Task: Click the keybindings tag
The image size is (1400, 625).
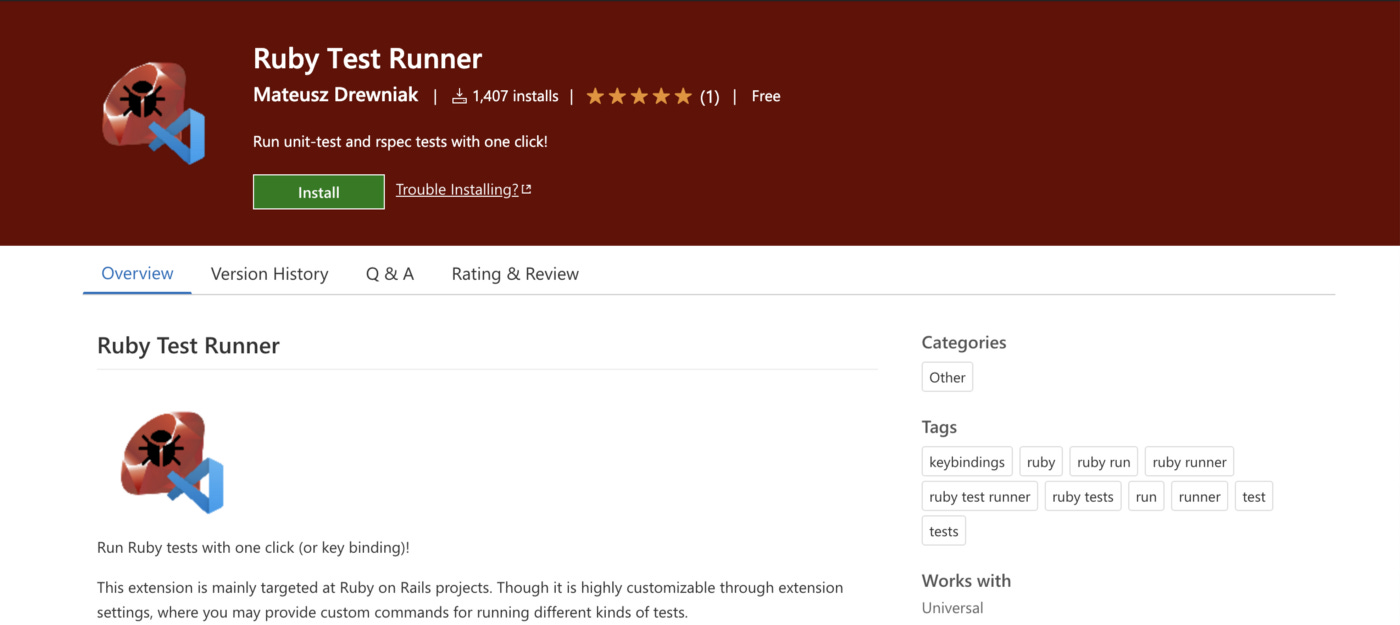Action: pyautogui.click(x=967, y=462)
